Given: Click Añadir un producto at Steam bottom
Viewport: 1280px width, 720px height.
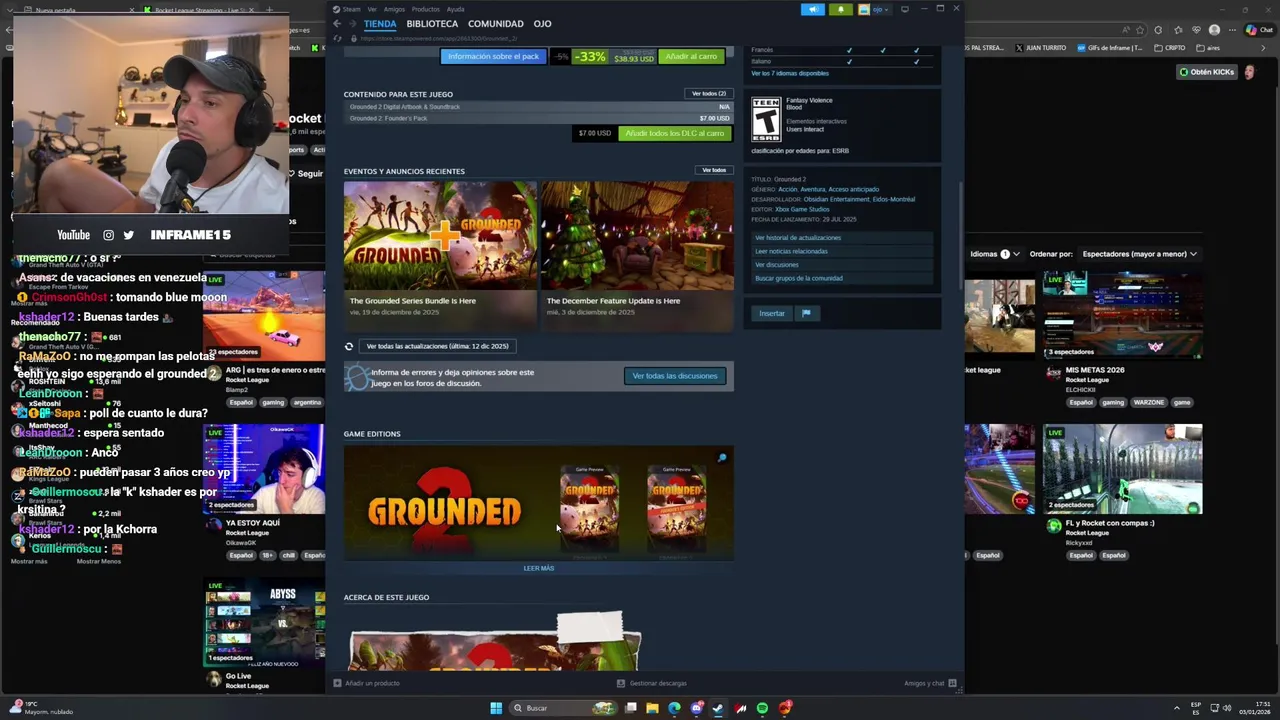Looking at the screenshot, I should 366,683.
